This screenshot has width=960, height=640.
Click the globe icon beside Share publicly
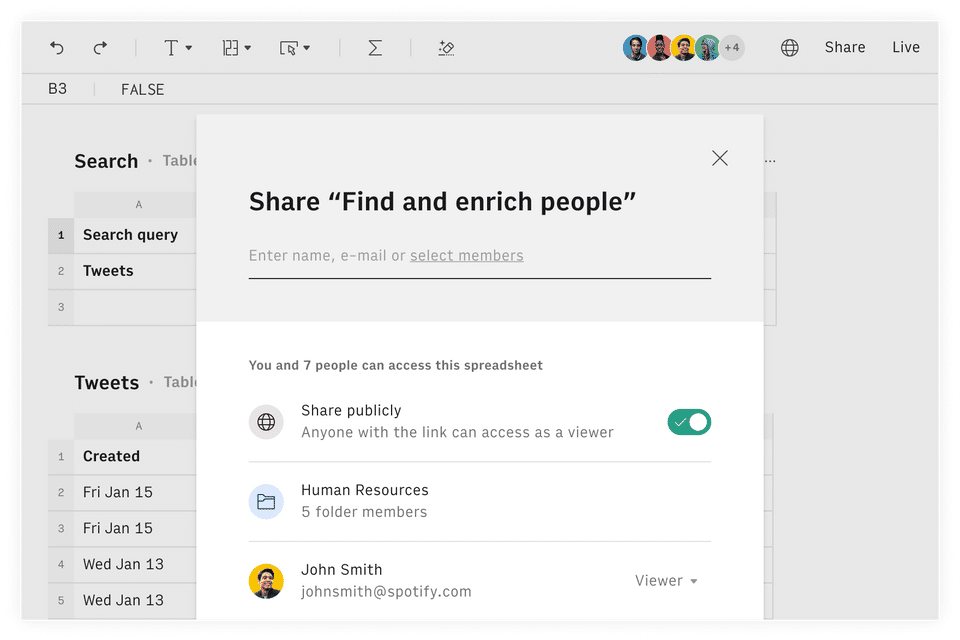pos(266,422)
